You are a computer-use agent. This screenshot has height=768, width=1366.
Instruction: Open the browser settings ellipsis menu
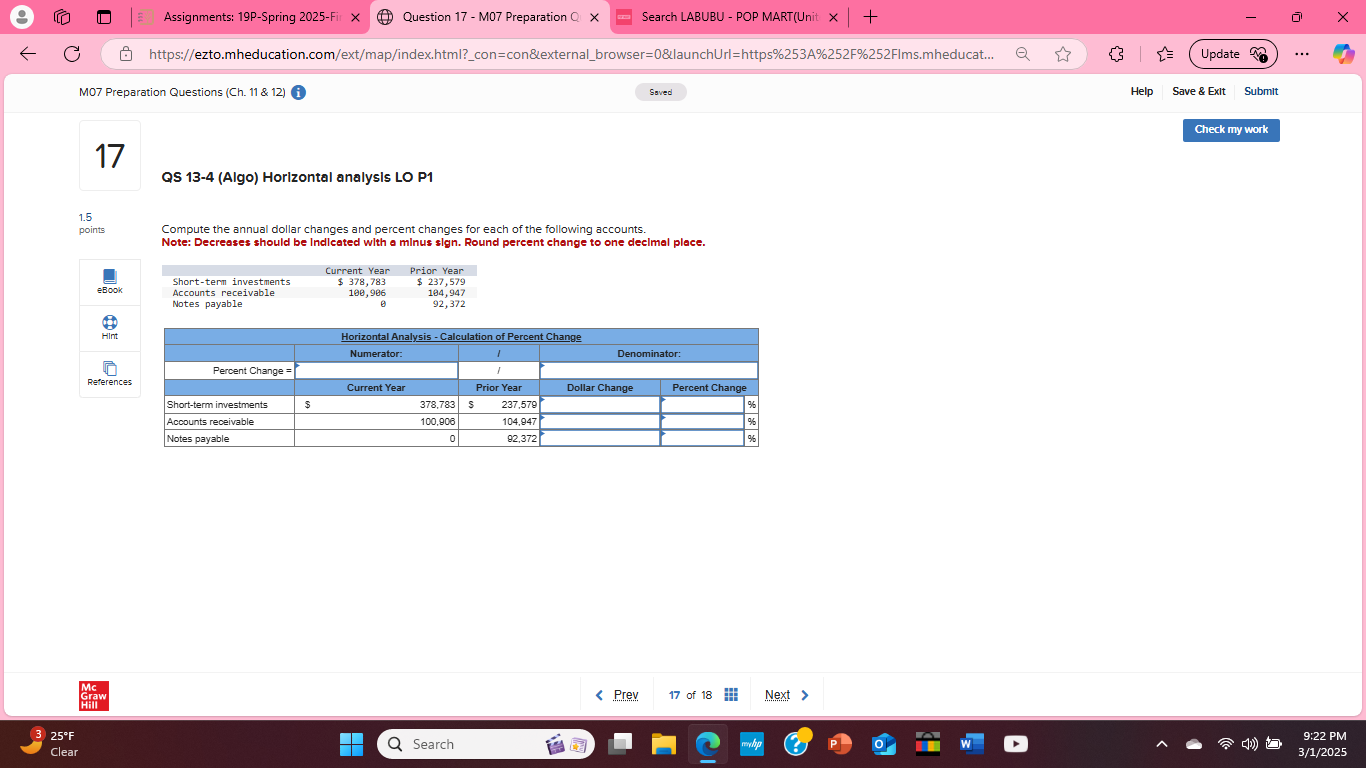point(1302,54)
